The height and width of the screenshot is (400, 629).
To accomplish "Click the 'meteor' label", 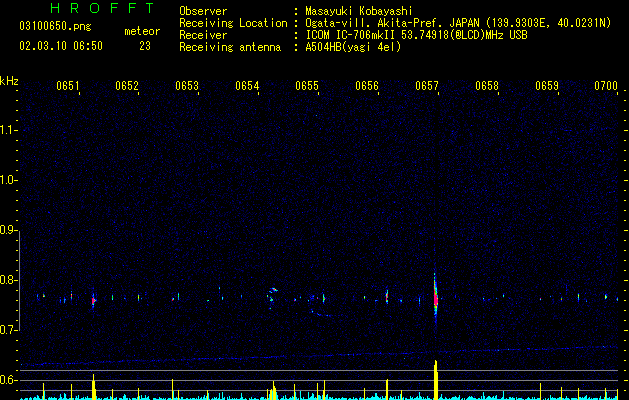I will point(142,31).
